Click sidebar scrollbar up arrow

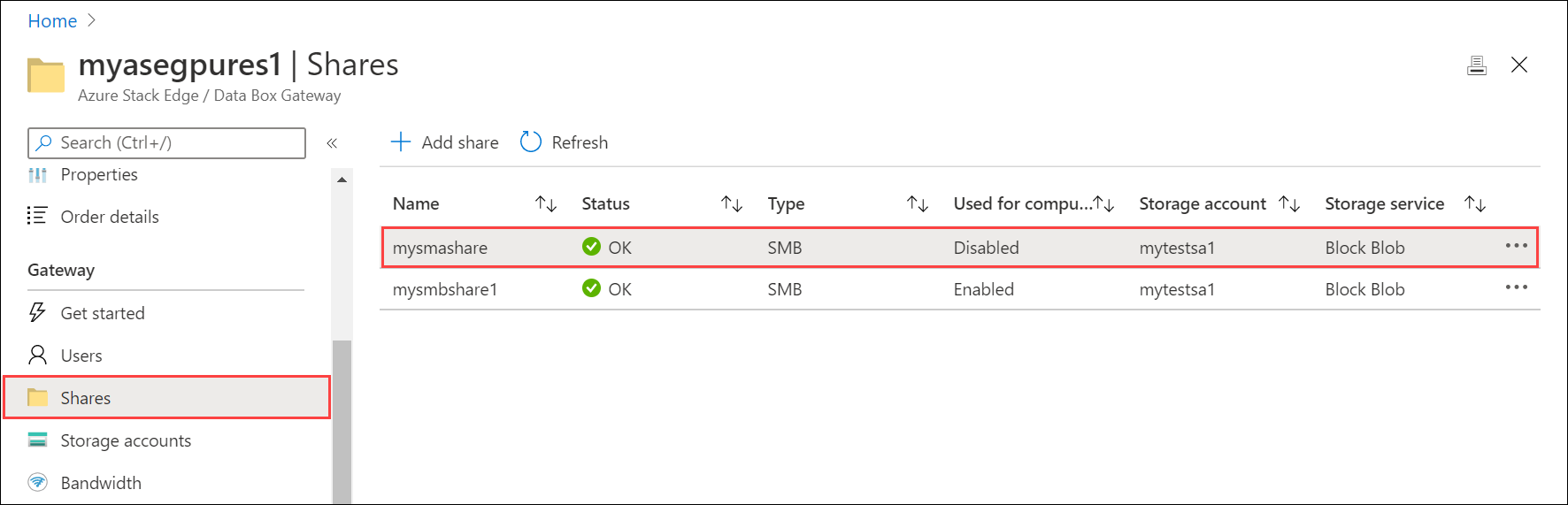click(342, 180)
